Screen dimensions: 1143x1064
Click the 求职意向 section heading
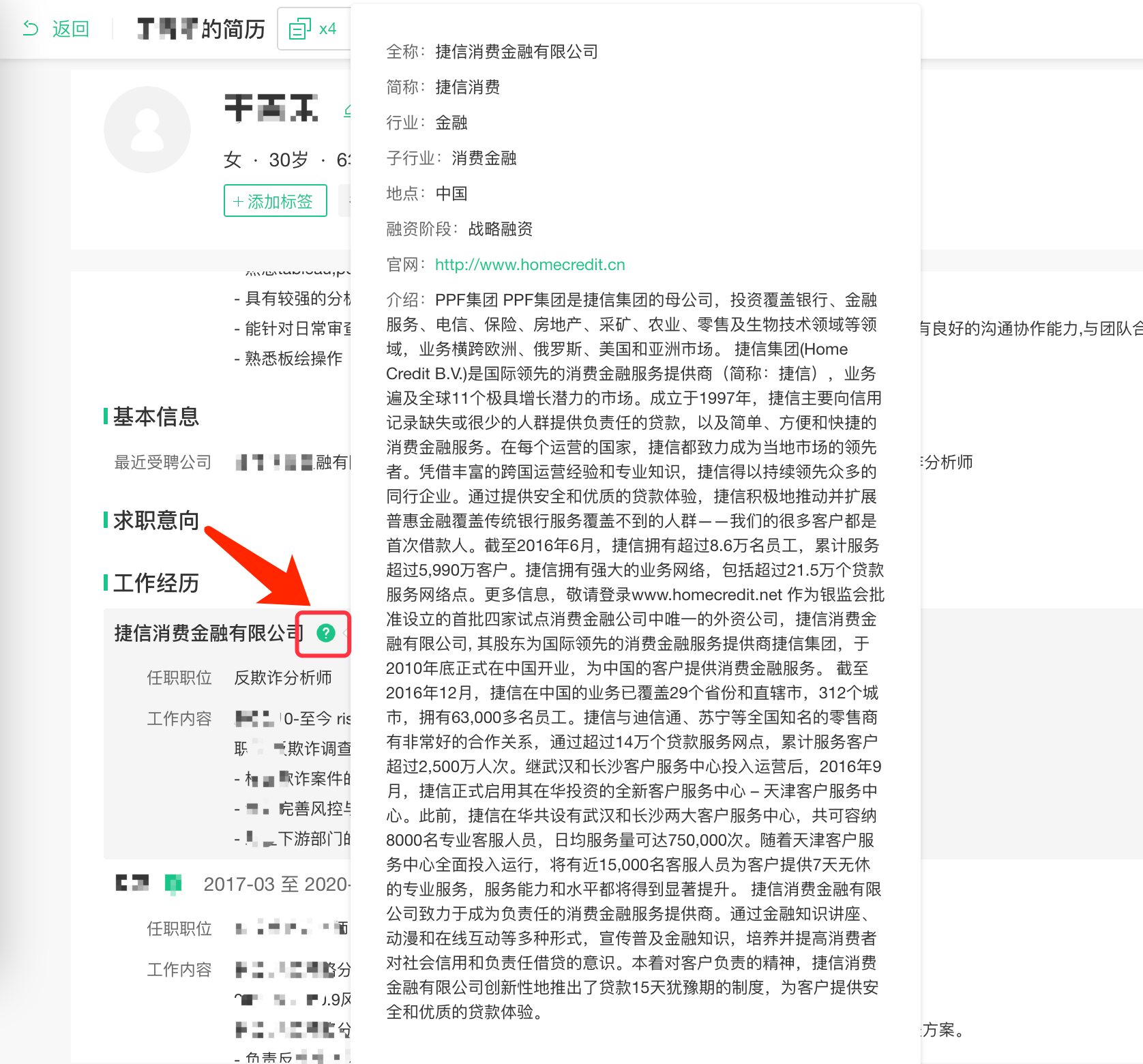[156, 520]
